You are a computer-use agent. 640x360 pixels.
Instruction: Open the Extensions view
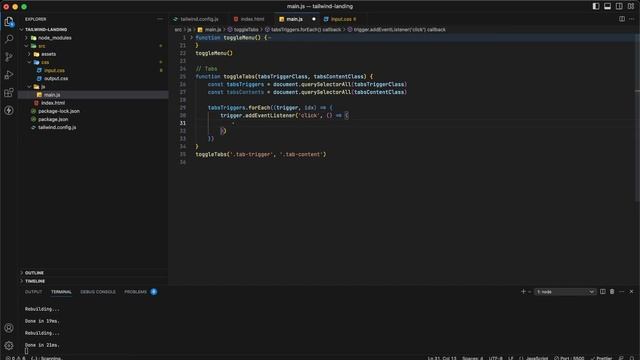[9, 93]
